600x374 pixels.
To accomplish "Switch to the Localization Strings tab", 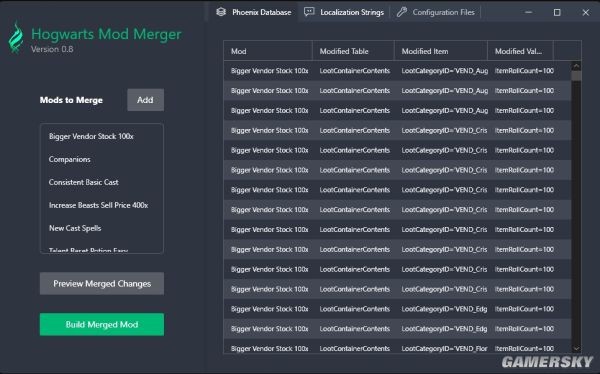I will pyautogui.click(x=344, y=12).
